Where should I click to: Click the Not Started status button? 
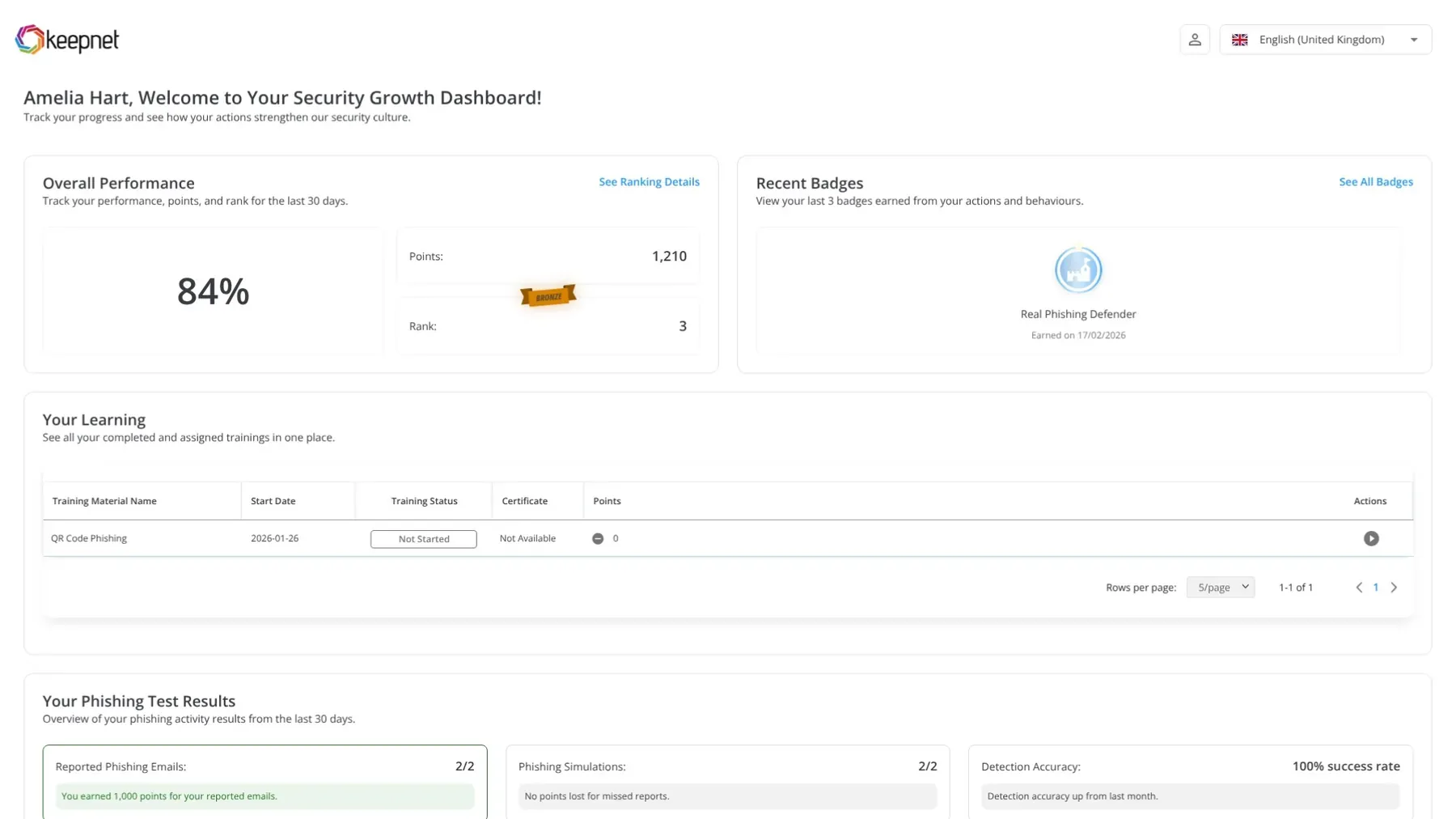(423, 539)
